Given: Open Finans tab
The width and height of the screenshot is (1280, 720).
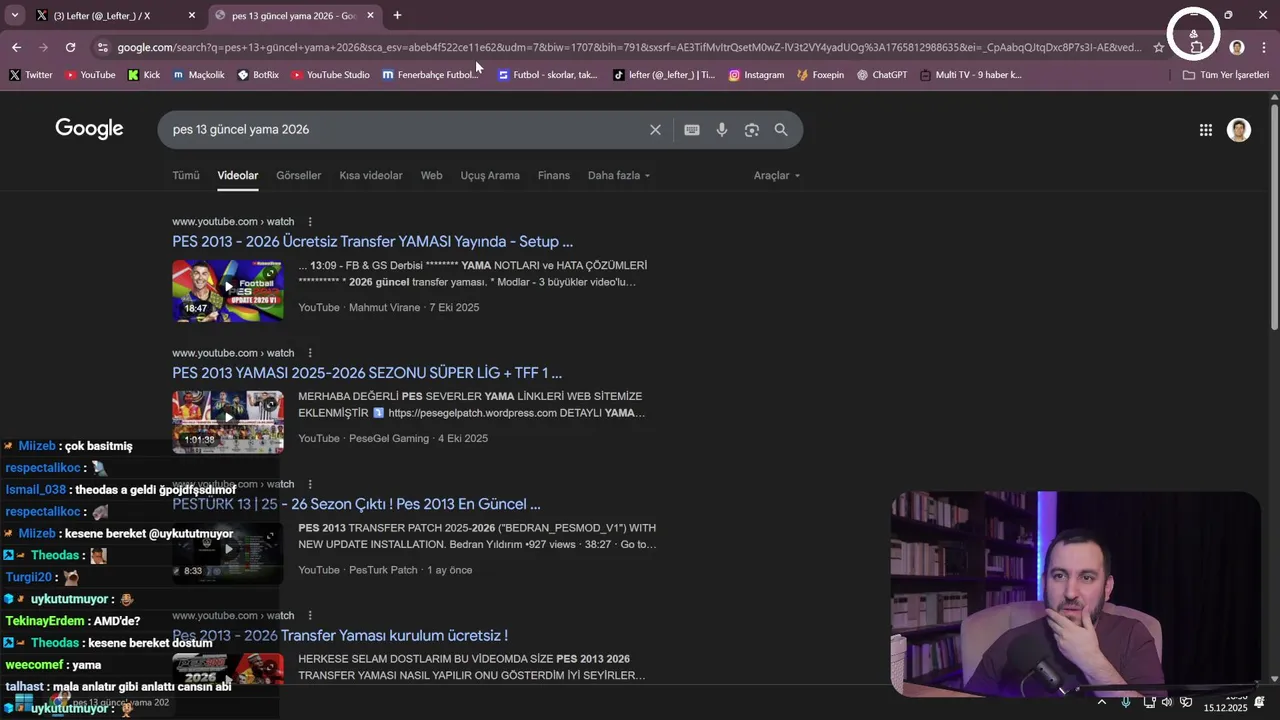Looking at the screenshot, I should tap(554, 175).
